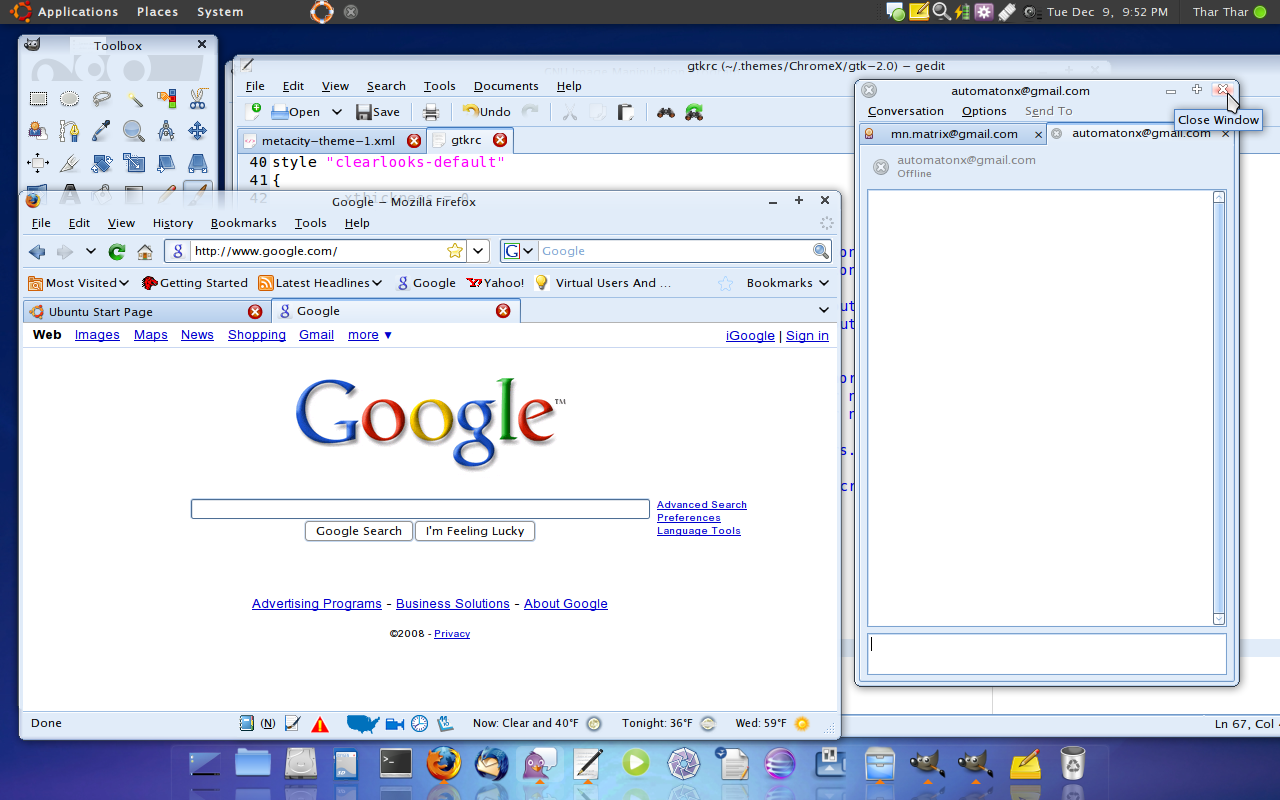Bookmark page with the star icon

455,251
